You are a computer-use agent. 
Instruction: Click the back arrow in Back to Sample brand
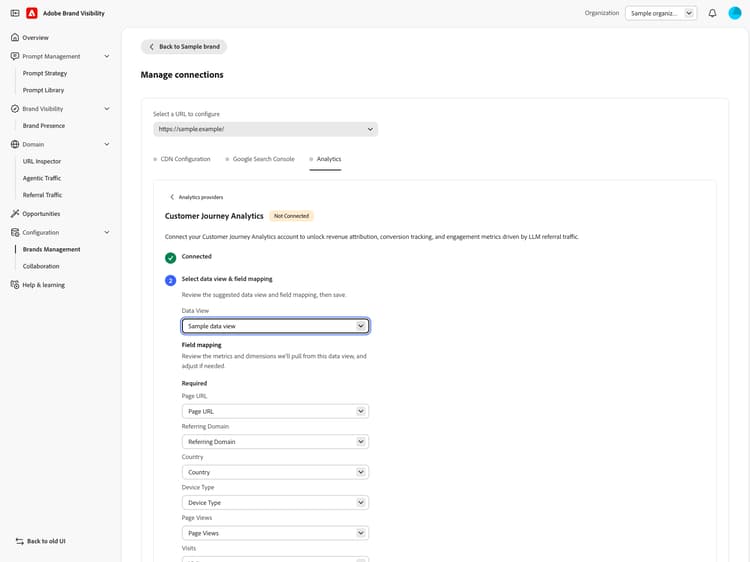(152, 46)
